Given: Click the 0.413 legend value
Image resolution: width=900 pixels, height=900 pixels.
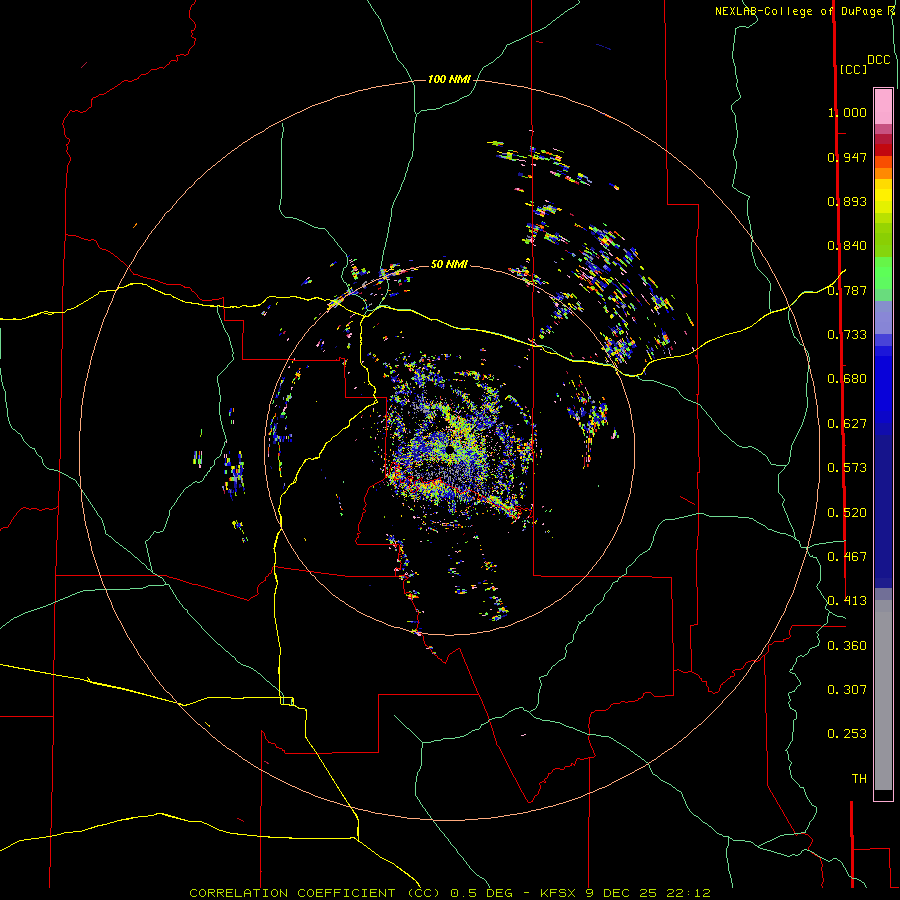Looking at the screenshot, I should click(x=847, y=601).
